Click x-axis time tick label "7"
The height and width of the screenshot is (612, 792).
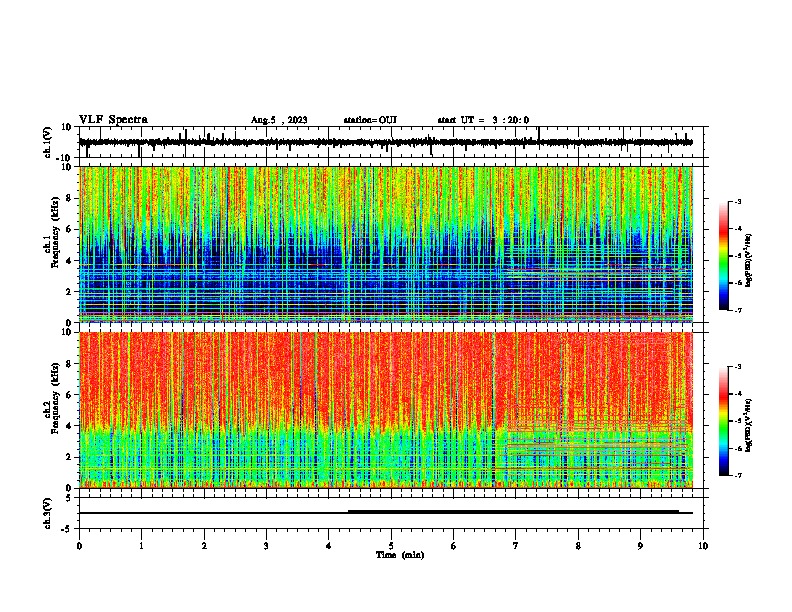tap(516, 546)
